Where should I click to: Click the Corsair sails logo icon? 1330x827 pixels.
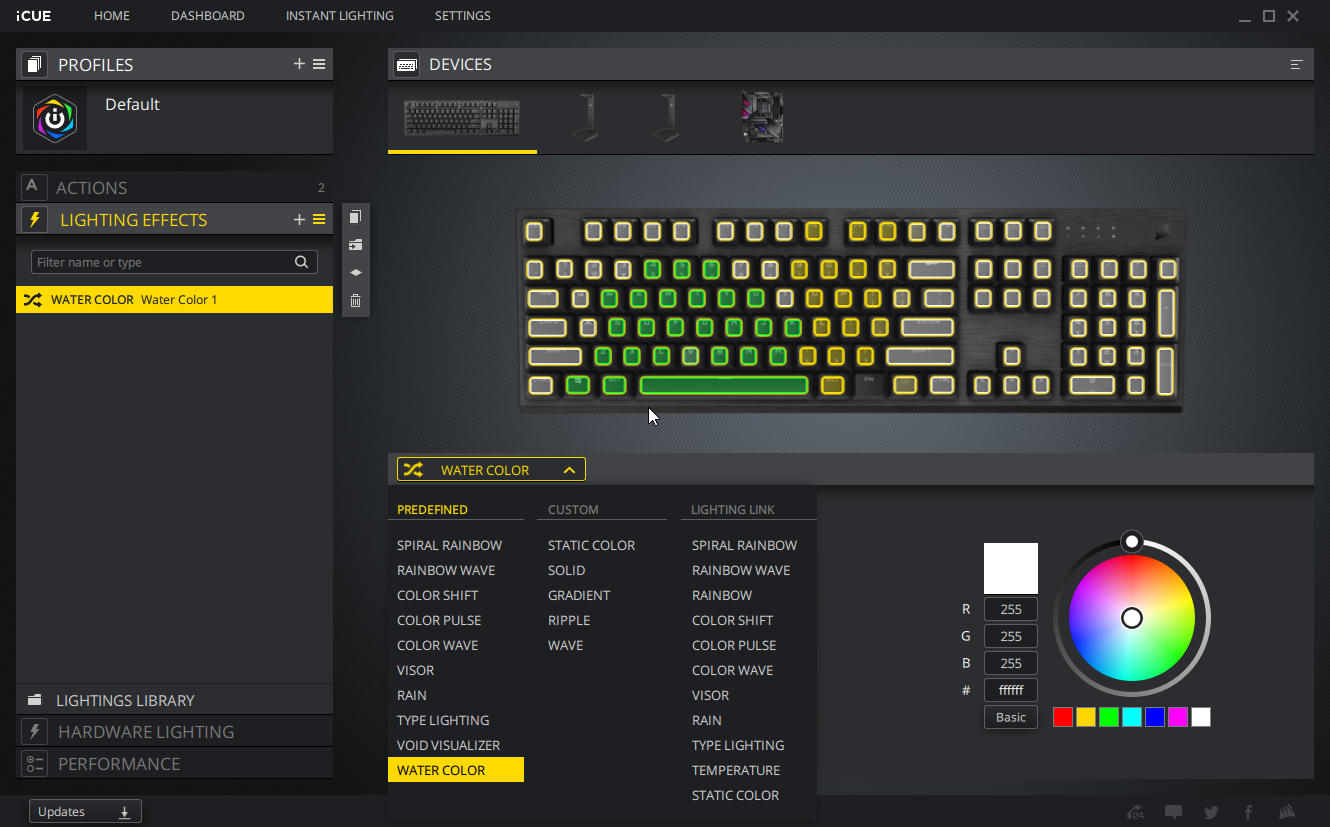coord(1288,812)
